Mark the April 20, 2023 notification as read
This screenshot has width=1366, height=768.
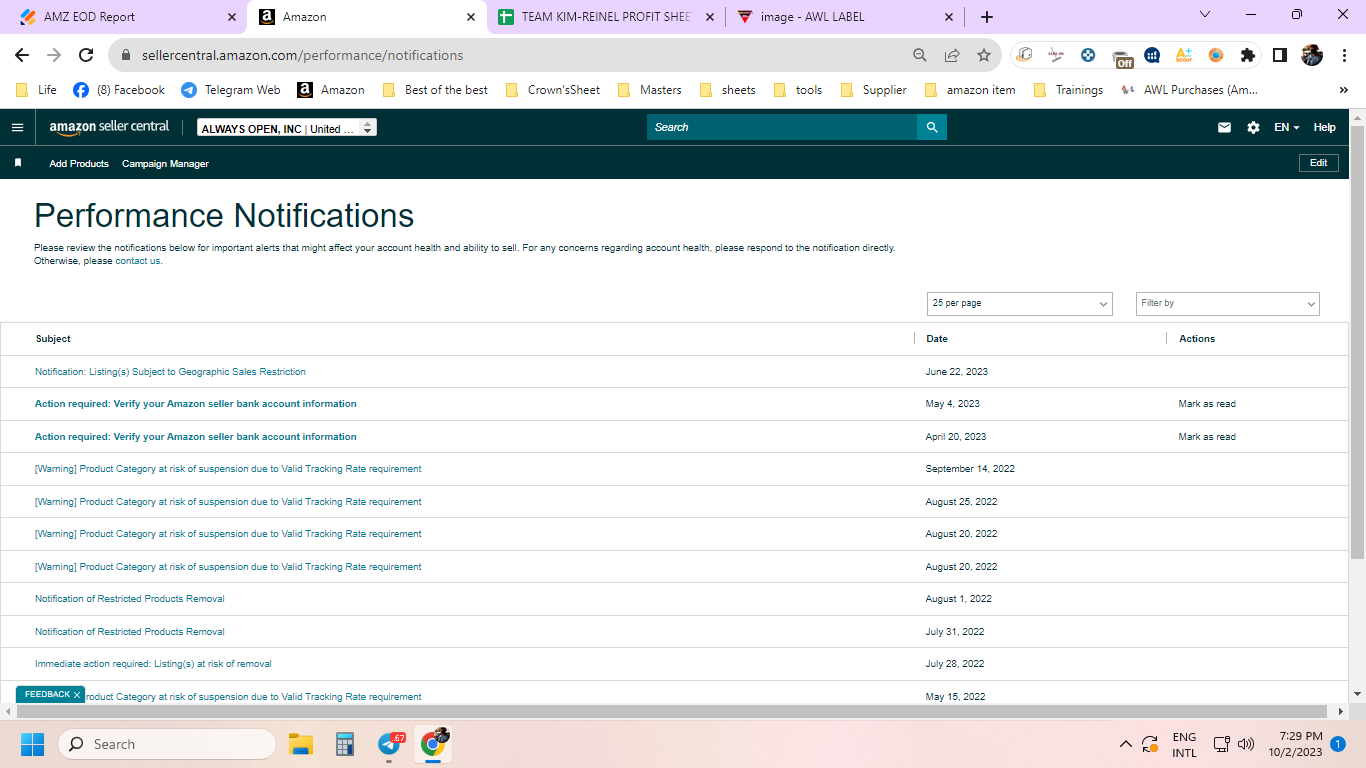[x=1207, y=437]
